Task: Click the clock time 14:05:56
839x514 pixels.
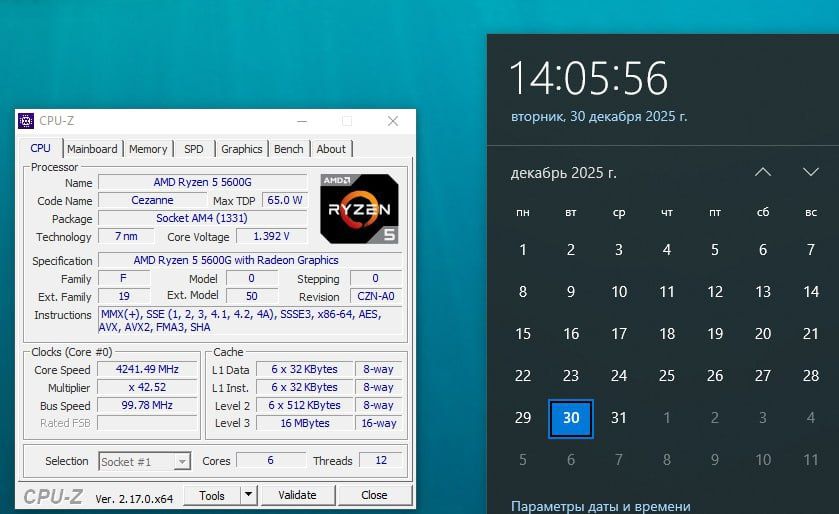Action: 589,78
